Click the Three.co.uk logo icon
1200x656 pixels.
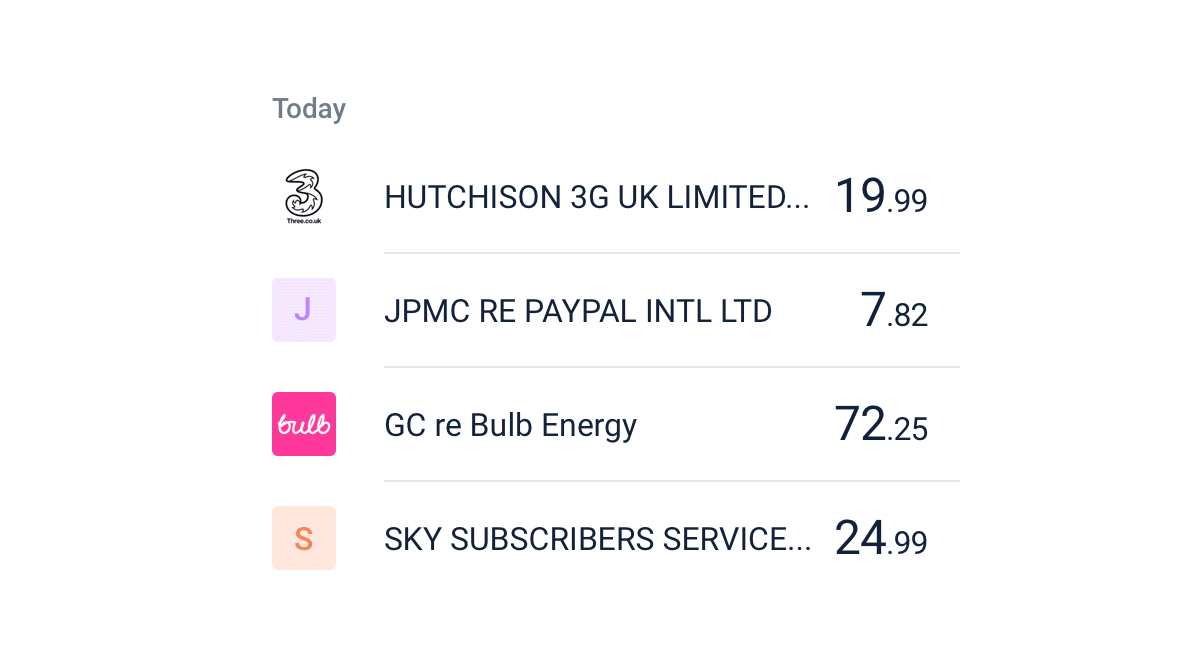click(304, 196)
